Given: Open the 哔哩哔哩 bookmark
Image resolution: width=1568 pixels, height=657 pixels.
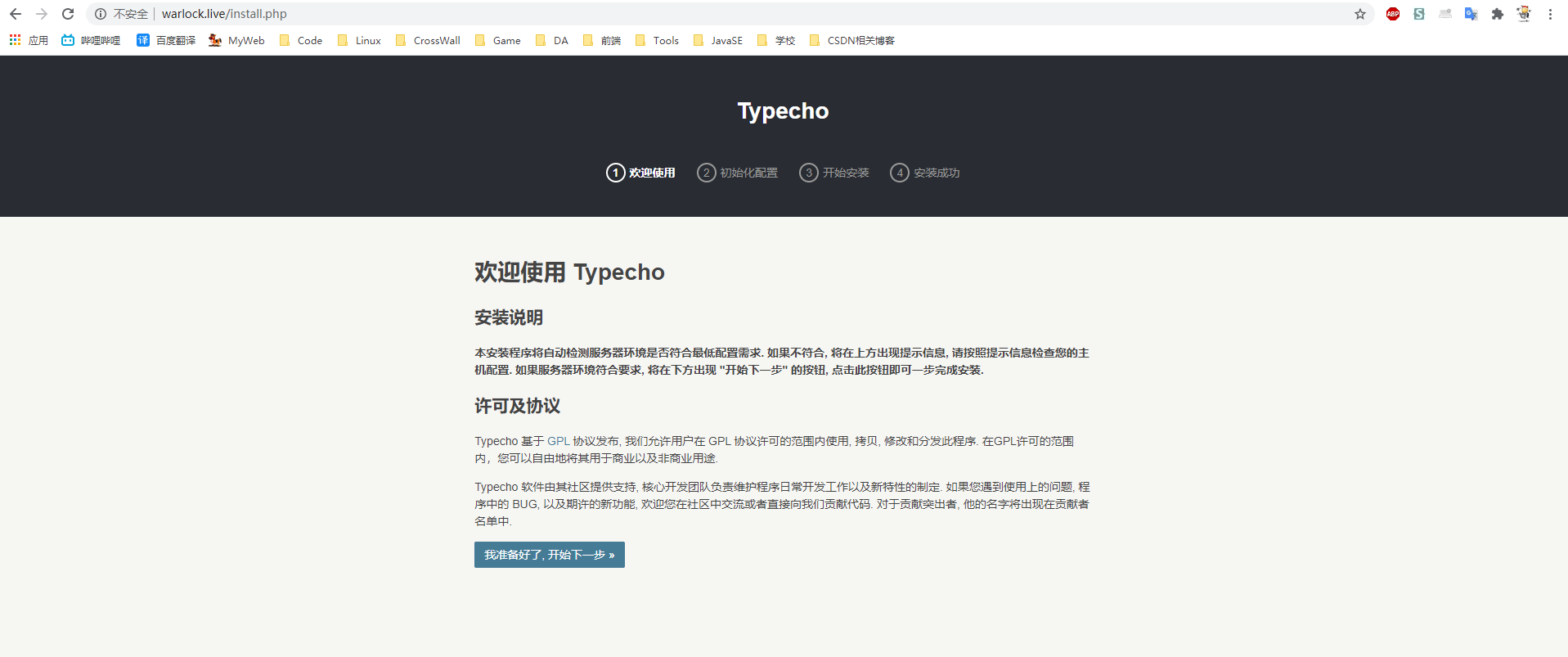Looking at the screenshot, I should point(91,40).
